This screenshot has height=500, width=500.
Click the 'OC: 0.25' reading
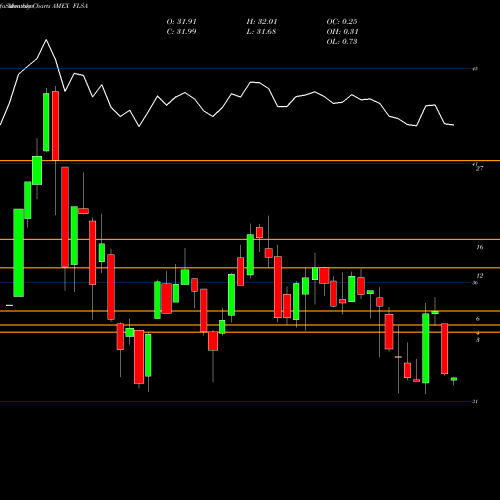(x=342, y=22)
